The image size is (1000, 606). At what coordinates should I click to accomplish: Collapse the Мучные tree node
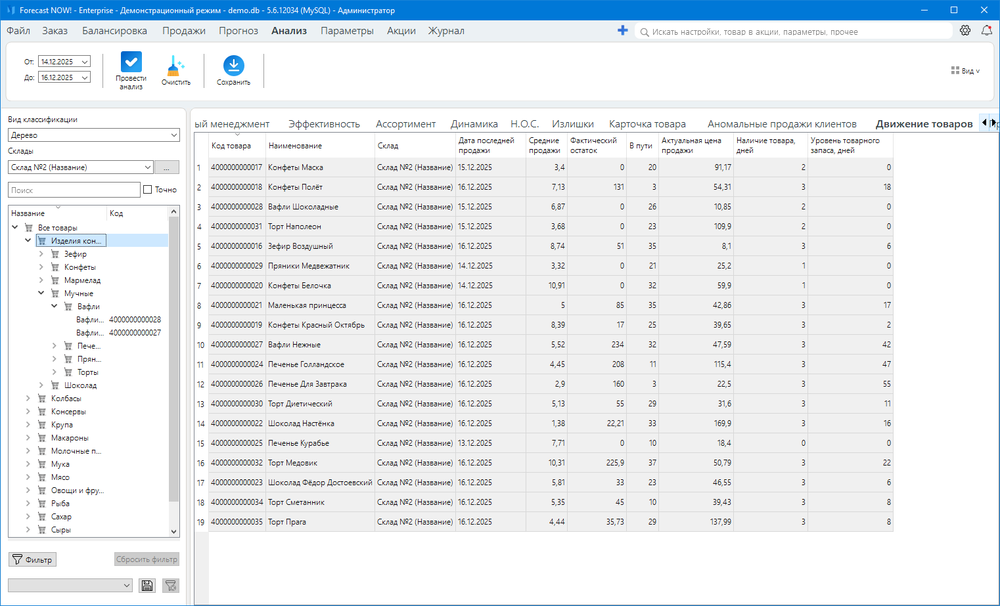pyautogui.click(x=41, y=293)
